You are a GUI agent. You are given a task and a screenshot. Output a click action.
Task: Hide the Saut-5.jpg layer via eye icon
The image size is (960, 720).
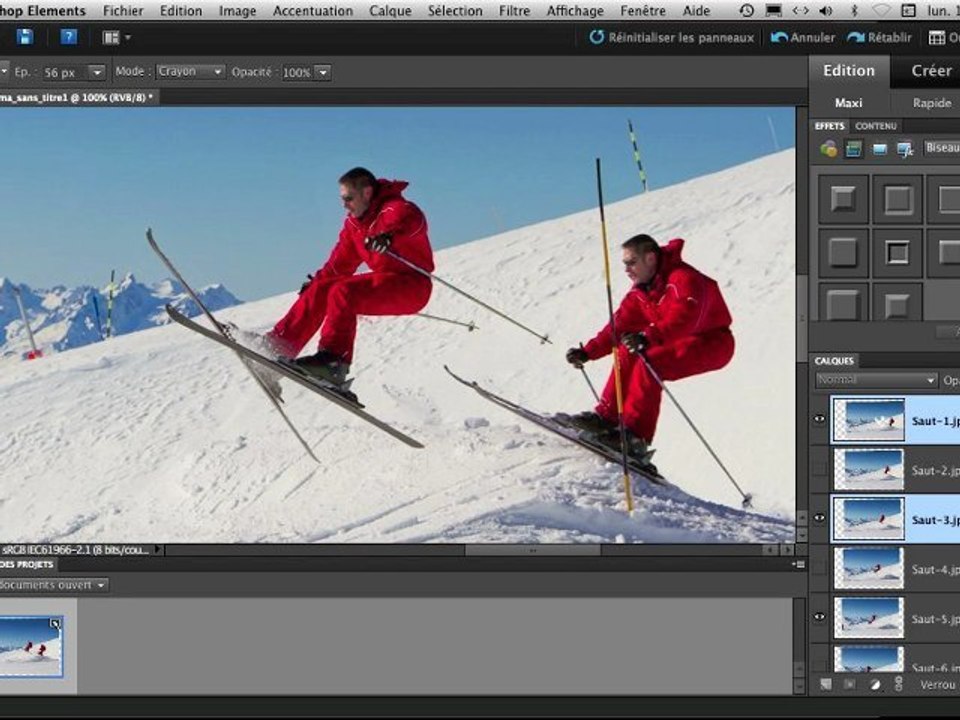(819, 617)
